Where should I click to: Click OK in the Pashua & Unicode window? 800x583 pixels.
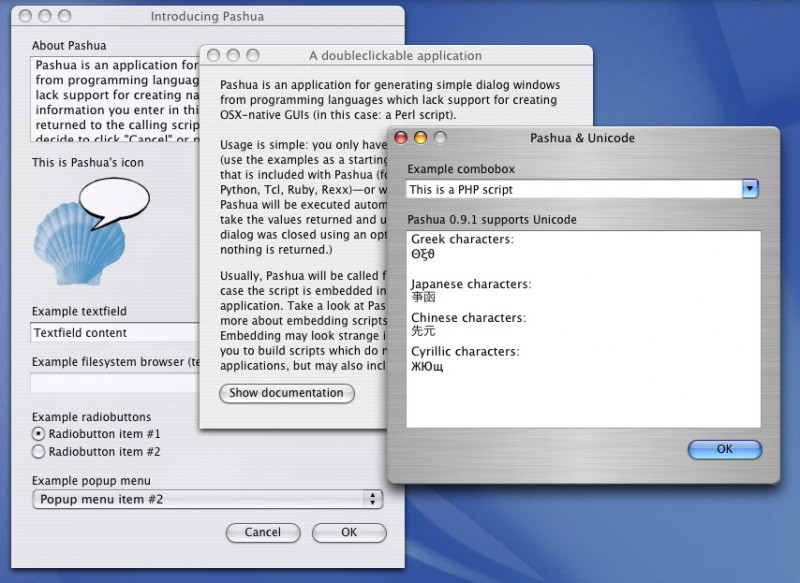724,449
